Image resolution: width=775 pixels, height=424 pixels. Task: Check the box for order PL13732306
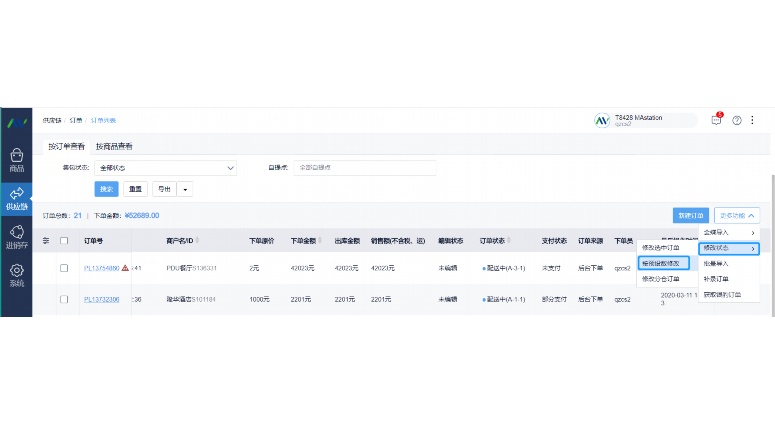coord(64,299)
